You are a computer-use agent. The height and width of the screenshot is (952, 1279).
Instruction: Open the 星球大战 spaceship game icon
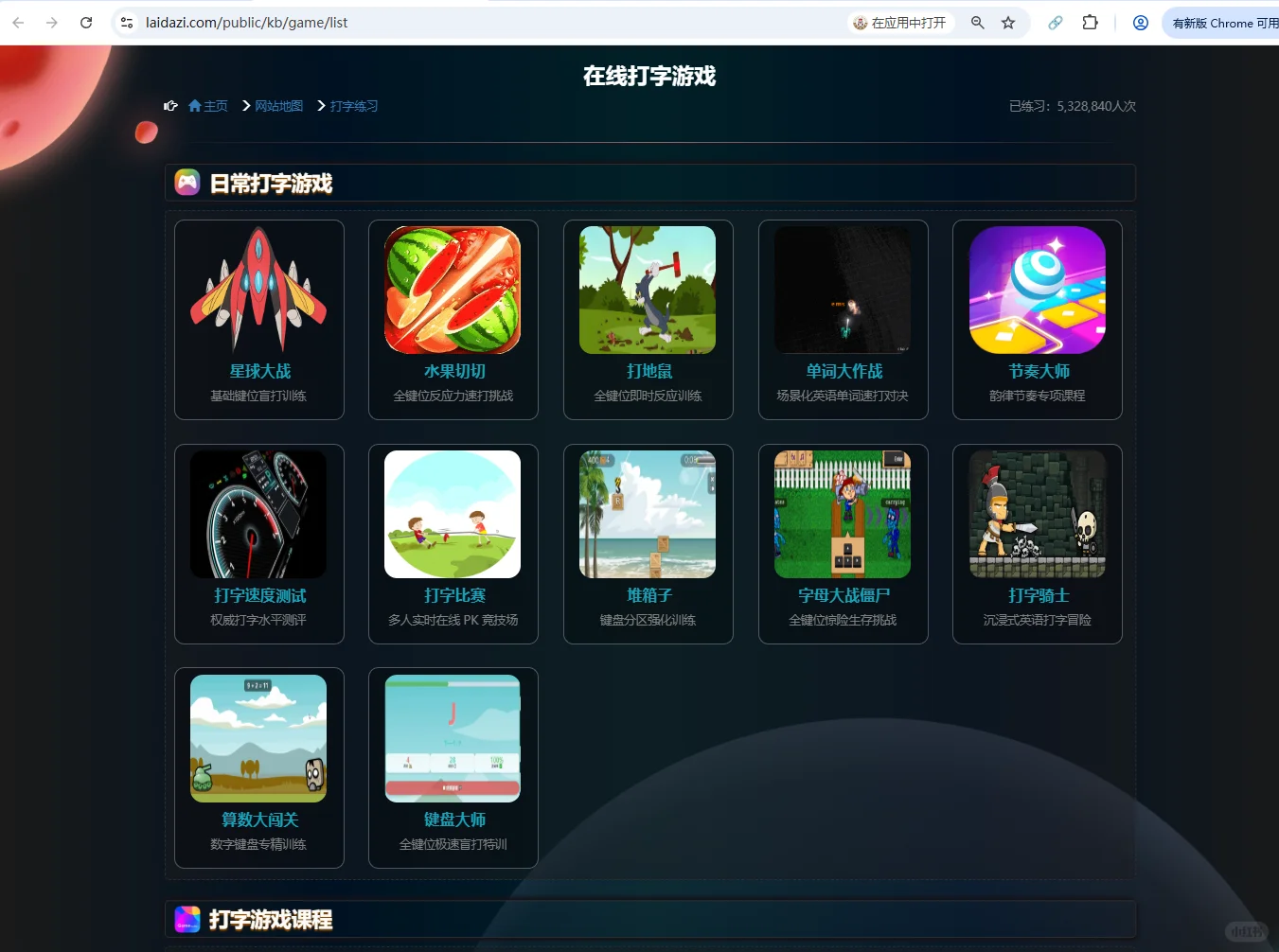[258, 290]
